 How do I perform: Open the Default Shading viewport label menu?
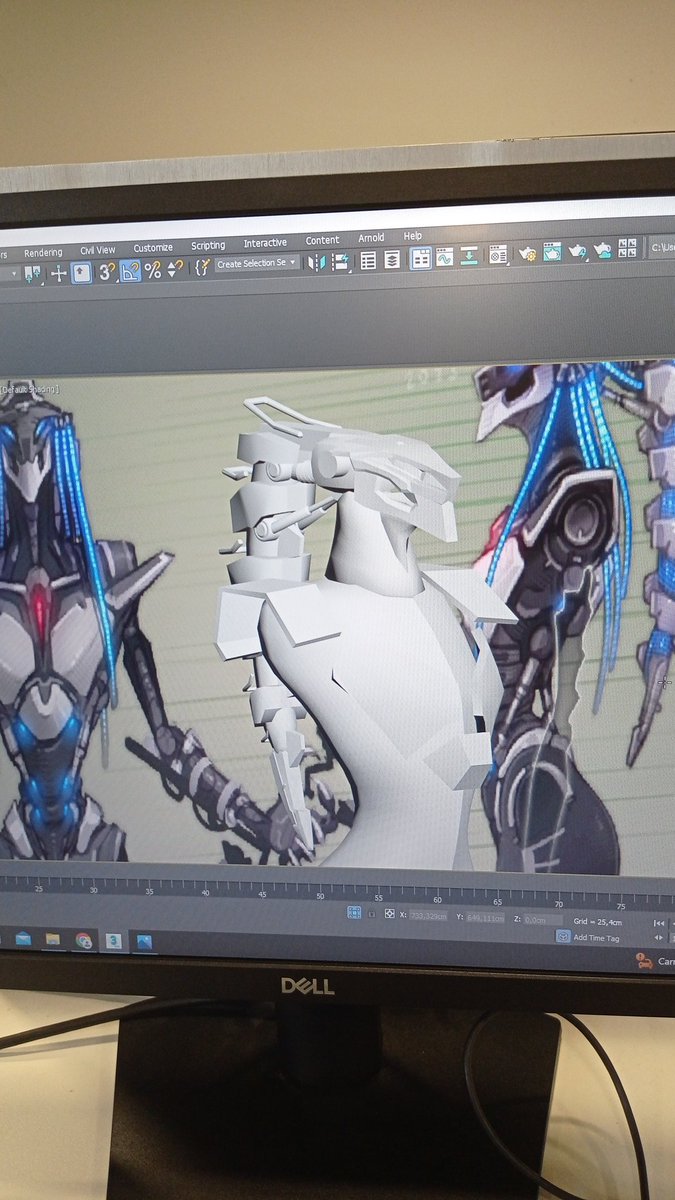coord(30,388)
